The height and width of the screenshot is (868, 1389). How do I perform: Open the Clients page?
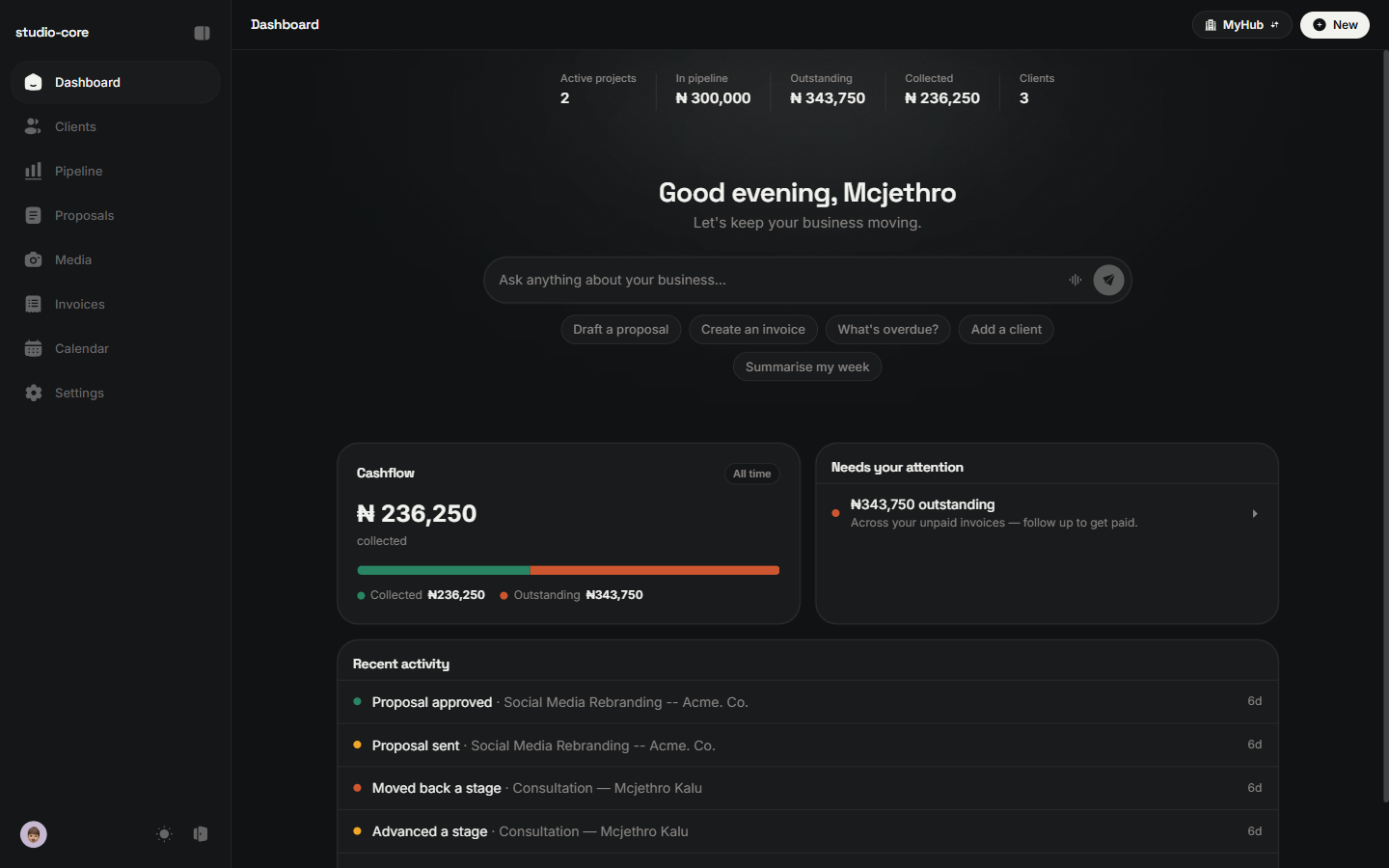tap(115, 126)
